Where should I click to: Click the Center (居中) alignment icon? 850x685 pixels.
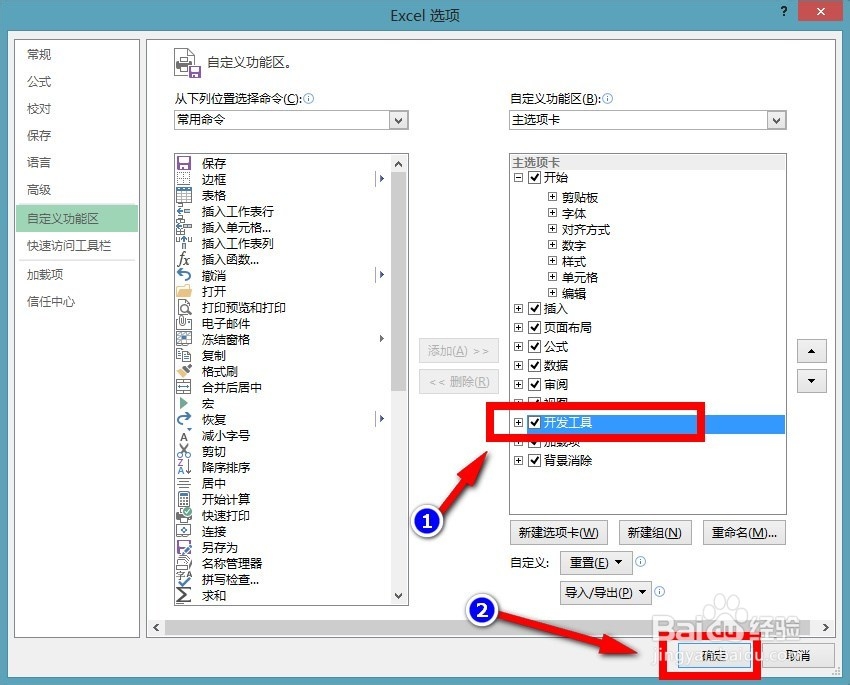pyautogui.click(x=184, y=483)
